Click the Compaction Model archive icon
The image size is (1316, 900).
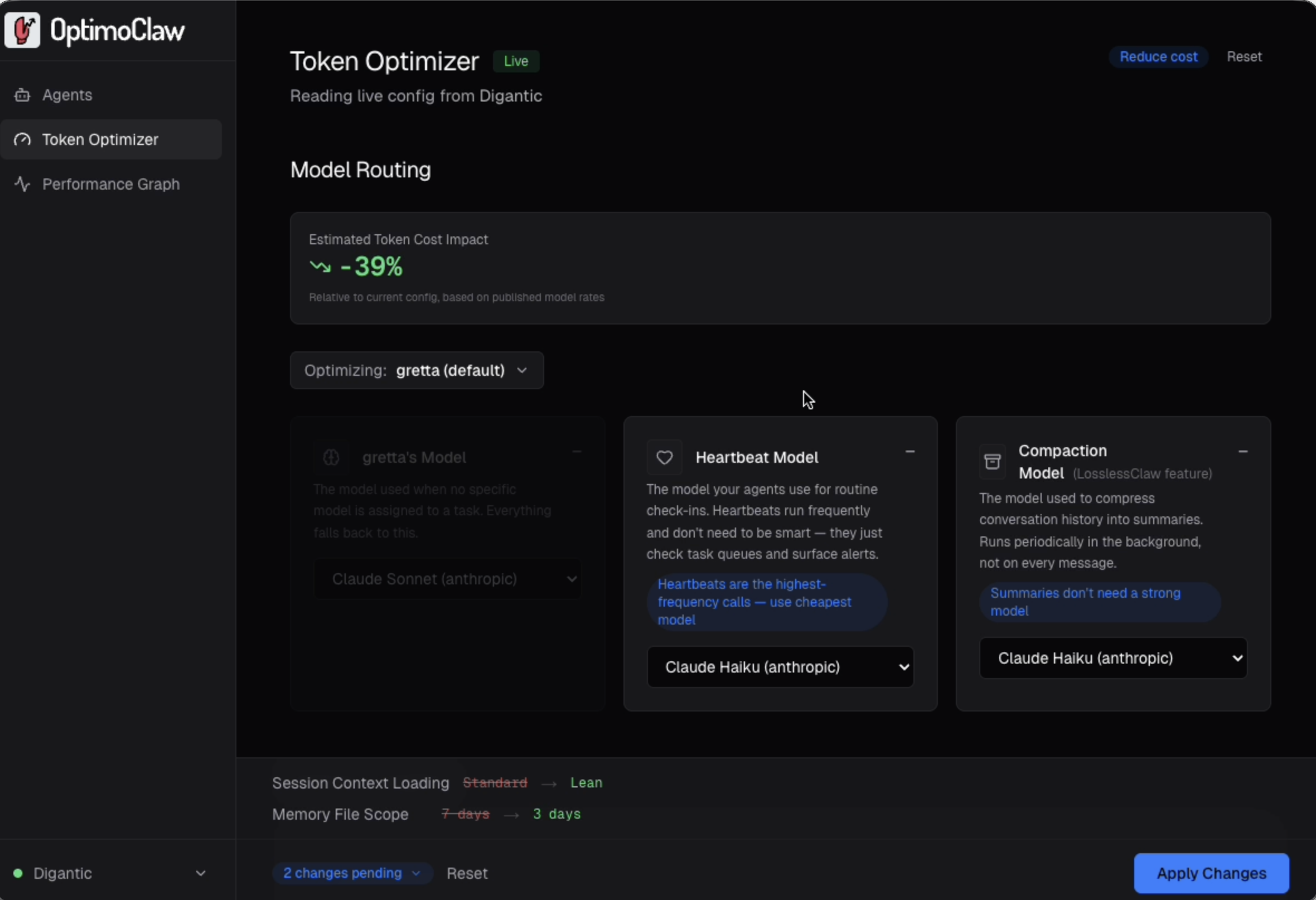[992, 462]
